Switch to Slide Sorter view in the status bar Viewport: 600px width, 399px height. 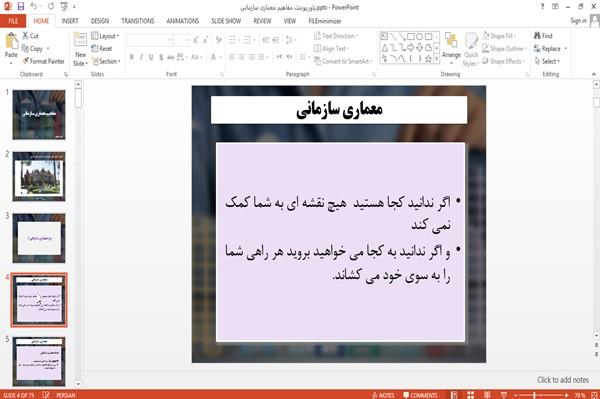pos(470,395)
